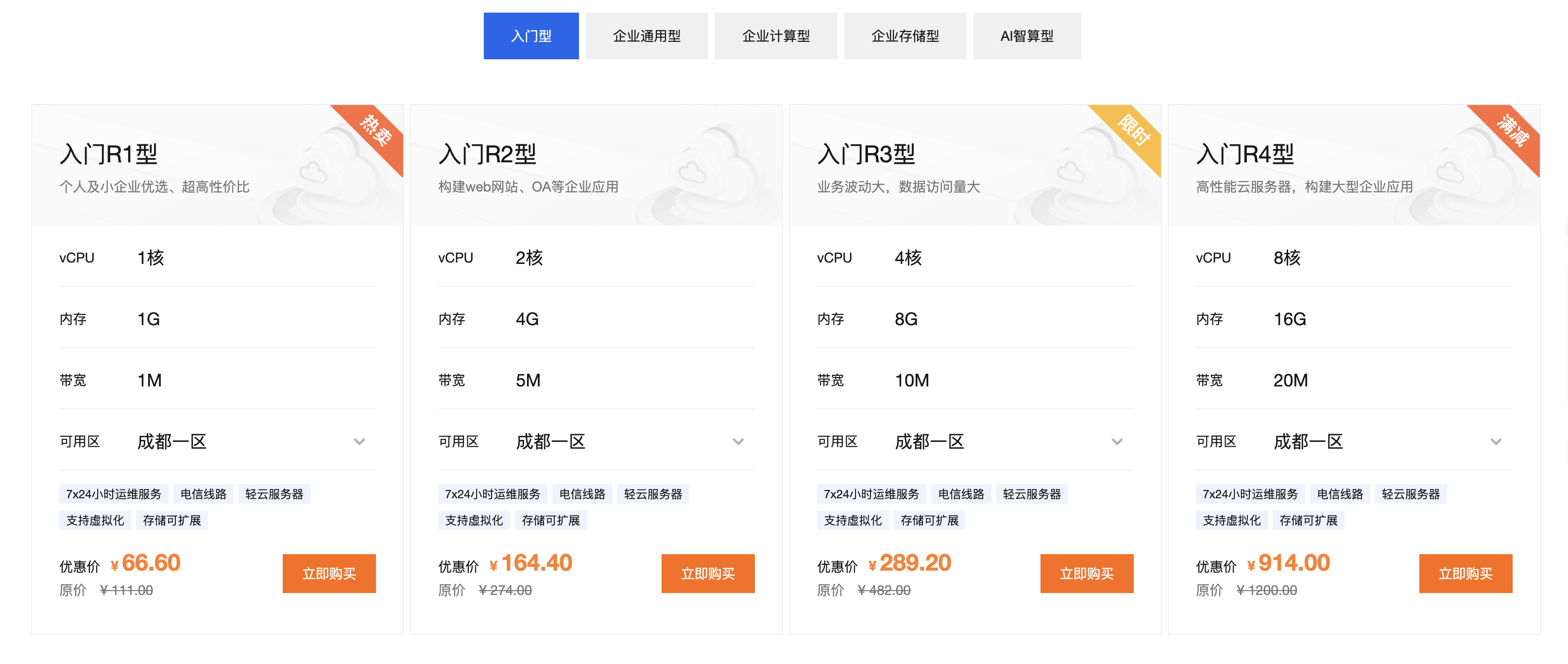The image size is (1568, 664).
Task: Click 存储可扩展 tag on R2 card
Action: pos(550,520)
